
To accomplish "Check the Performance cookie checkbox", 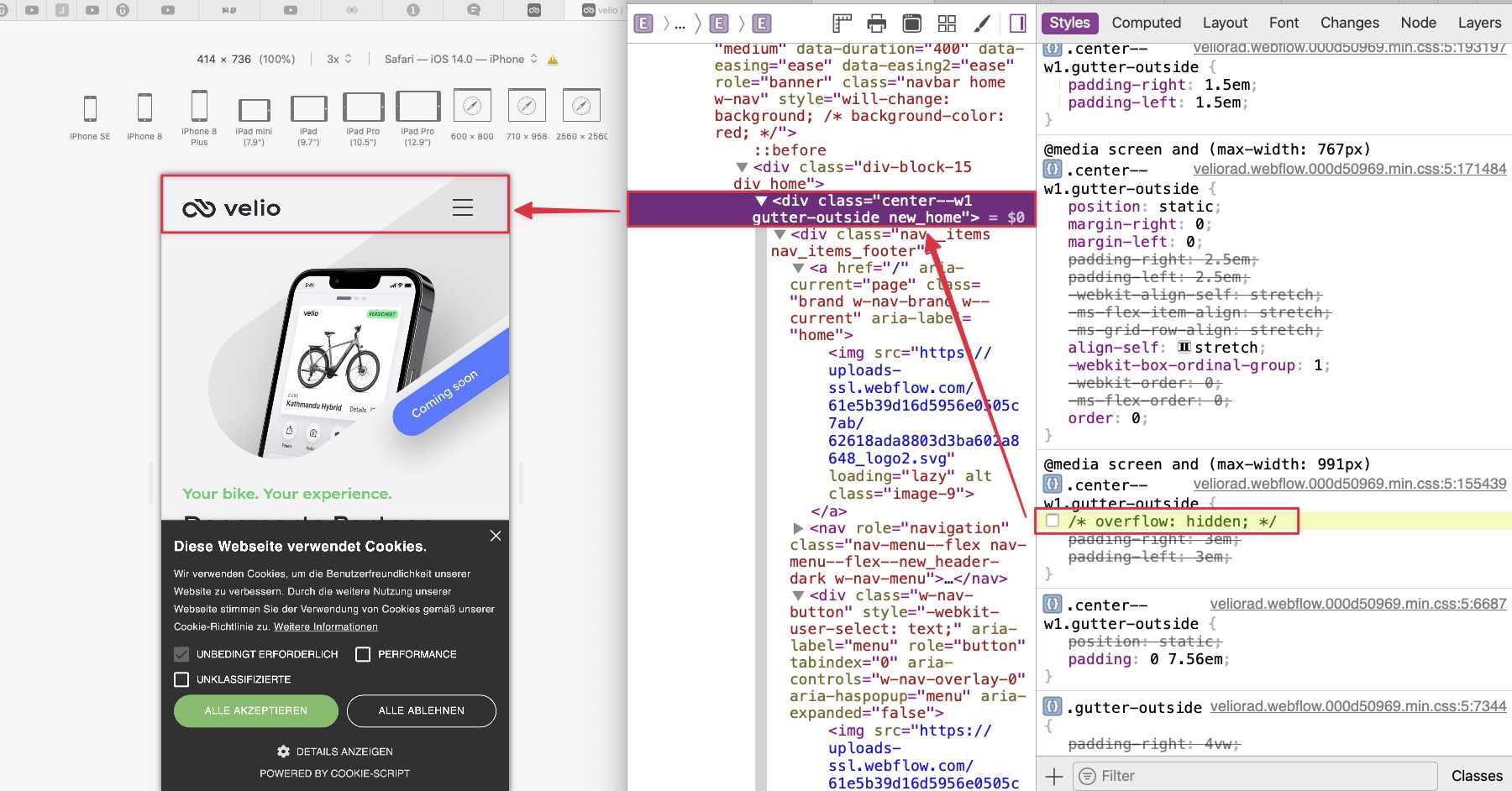I will point(363,654).
